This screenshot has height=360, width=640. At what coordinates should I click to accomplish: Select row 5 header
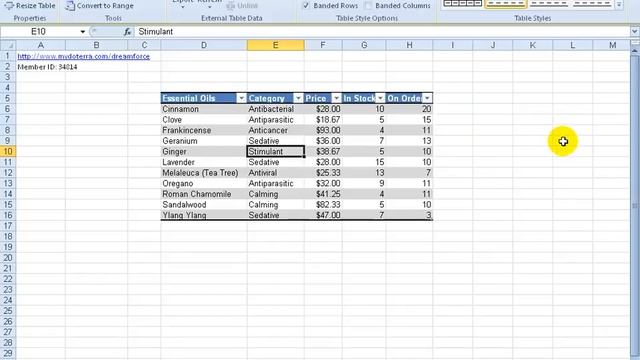(x=8, y=98)
